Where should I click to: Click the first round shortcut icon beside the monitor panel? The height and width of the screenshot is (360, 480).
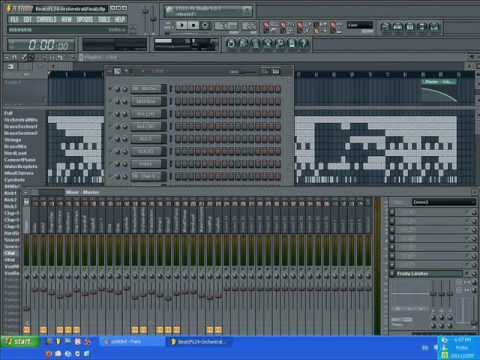[x=231, y=44]
